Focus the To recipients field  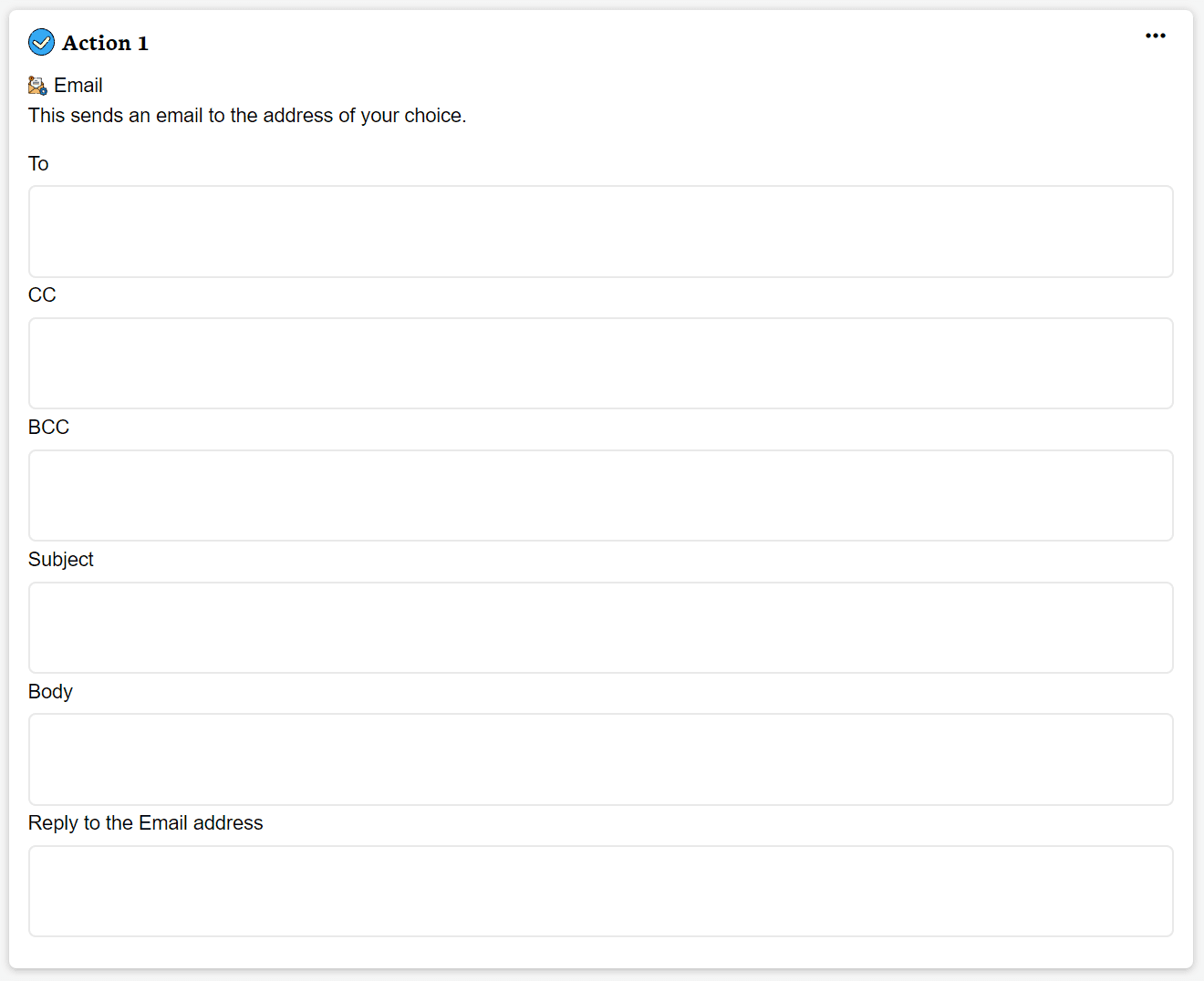click(600, 232)
